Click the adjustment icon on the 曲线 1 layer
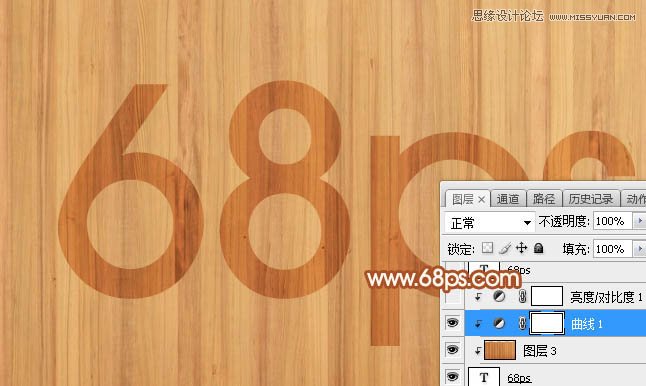646x386 pixels. 499,323
